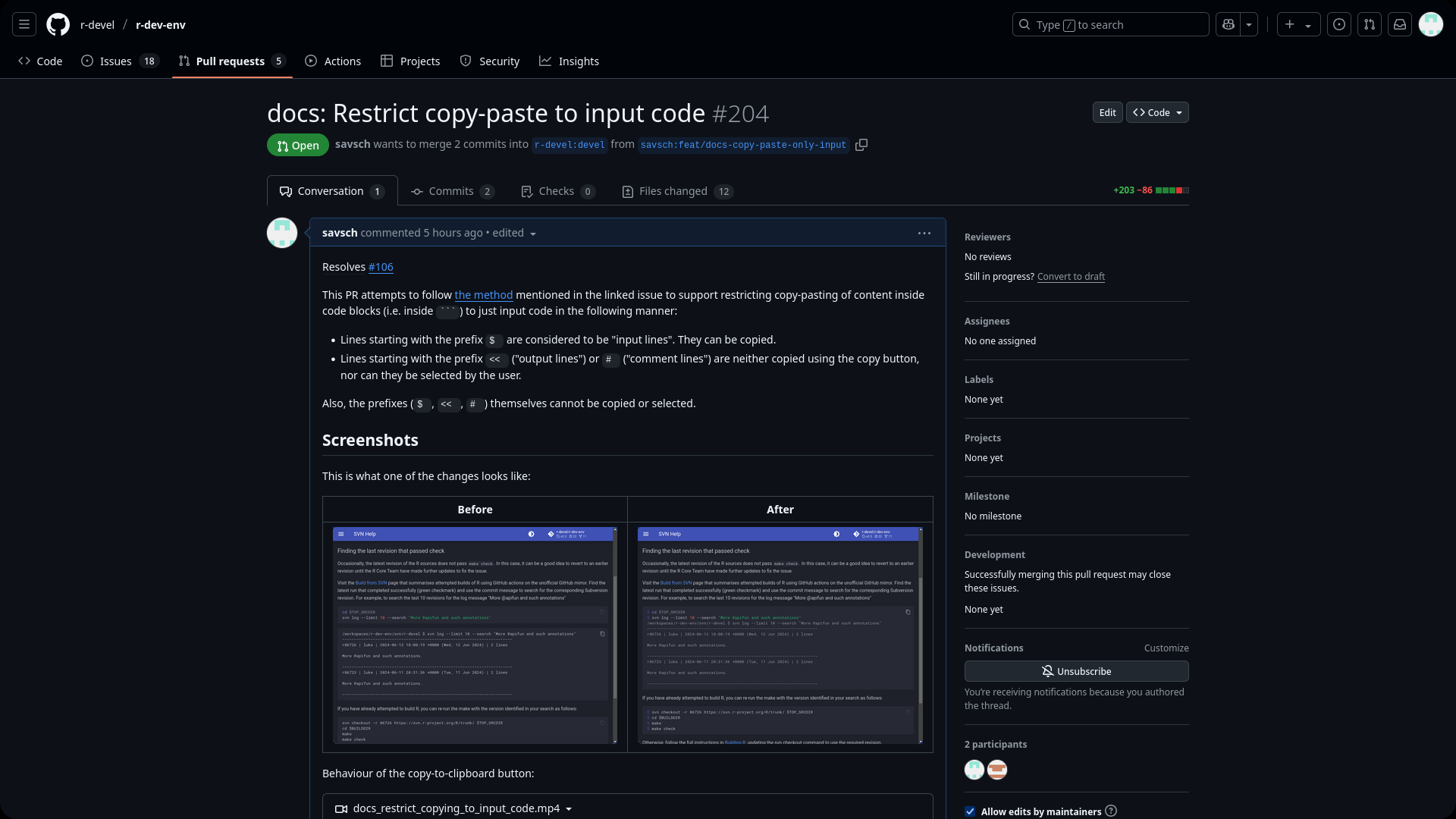Select the Checks tab

(558, 191)
